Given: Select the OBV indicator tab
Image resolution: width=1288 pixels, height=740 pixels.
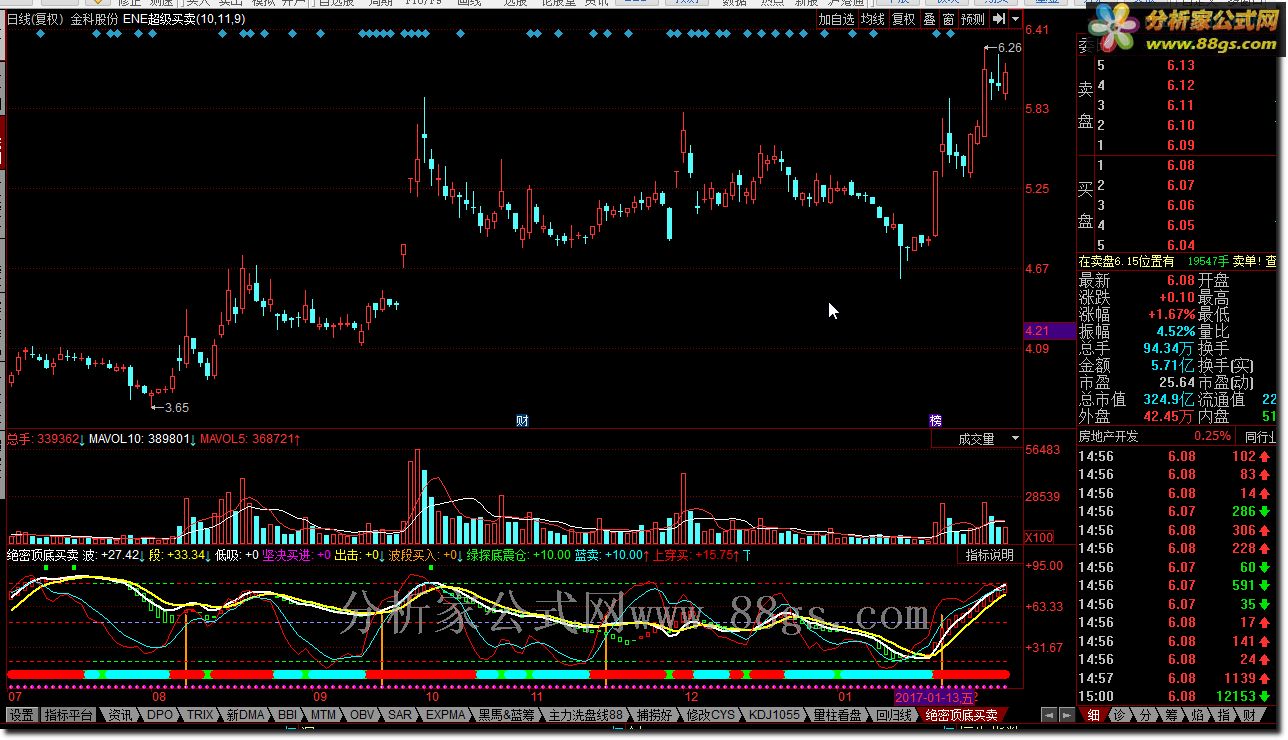Looking at the screenshot, I should 362,715.
